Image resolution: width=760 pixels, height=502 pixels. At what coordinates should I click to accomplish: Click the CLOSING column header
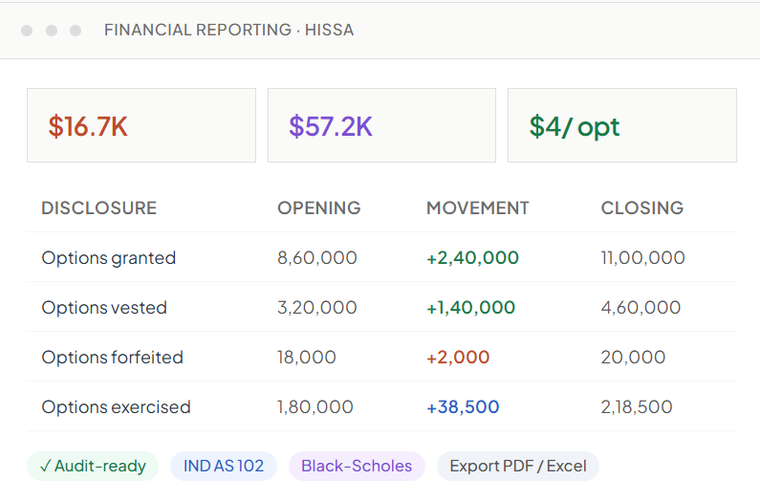click(x=642, y=208)
